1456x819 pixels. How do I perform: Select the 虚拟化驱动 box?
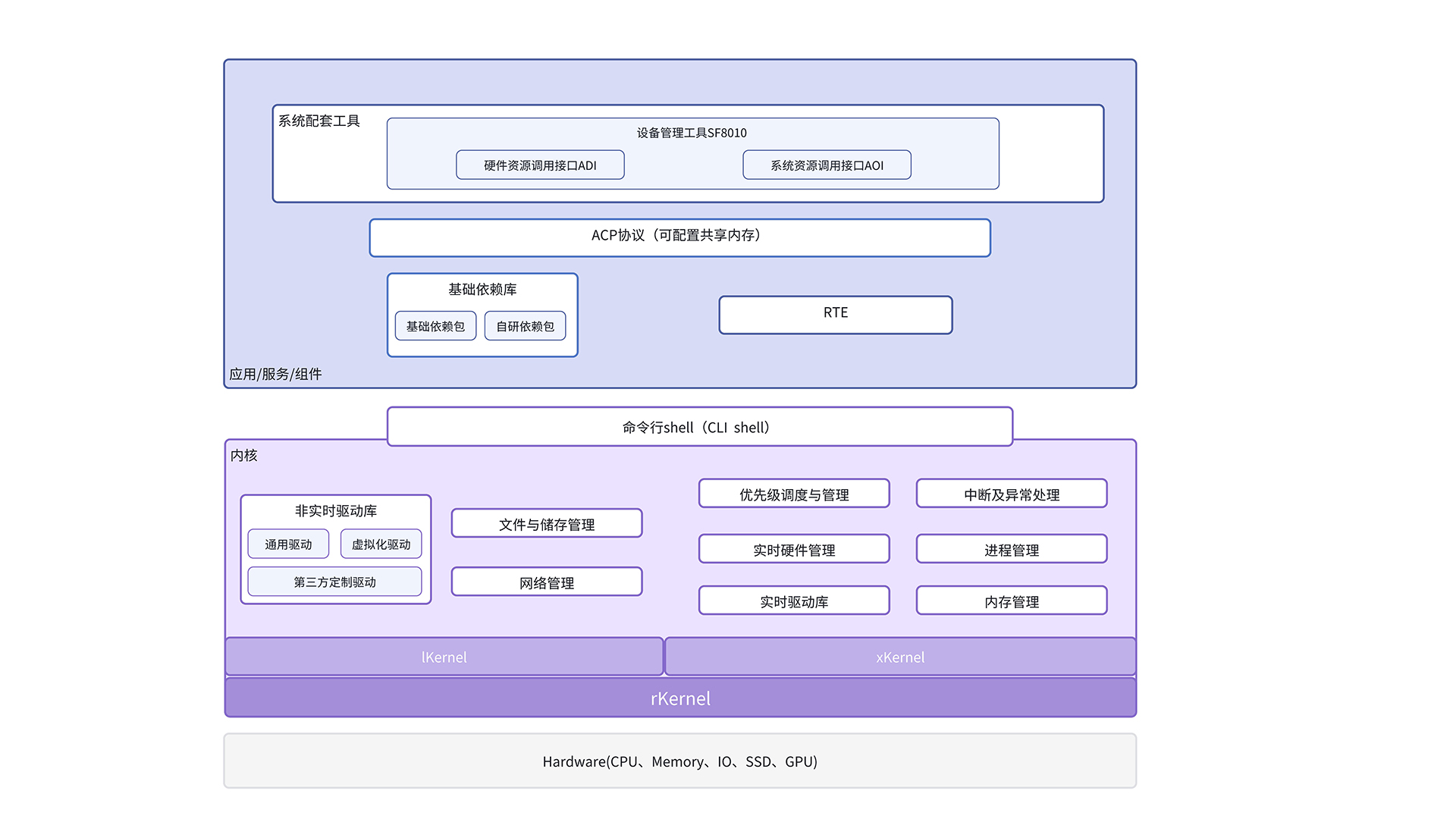coord(381,544)
